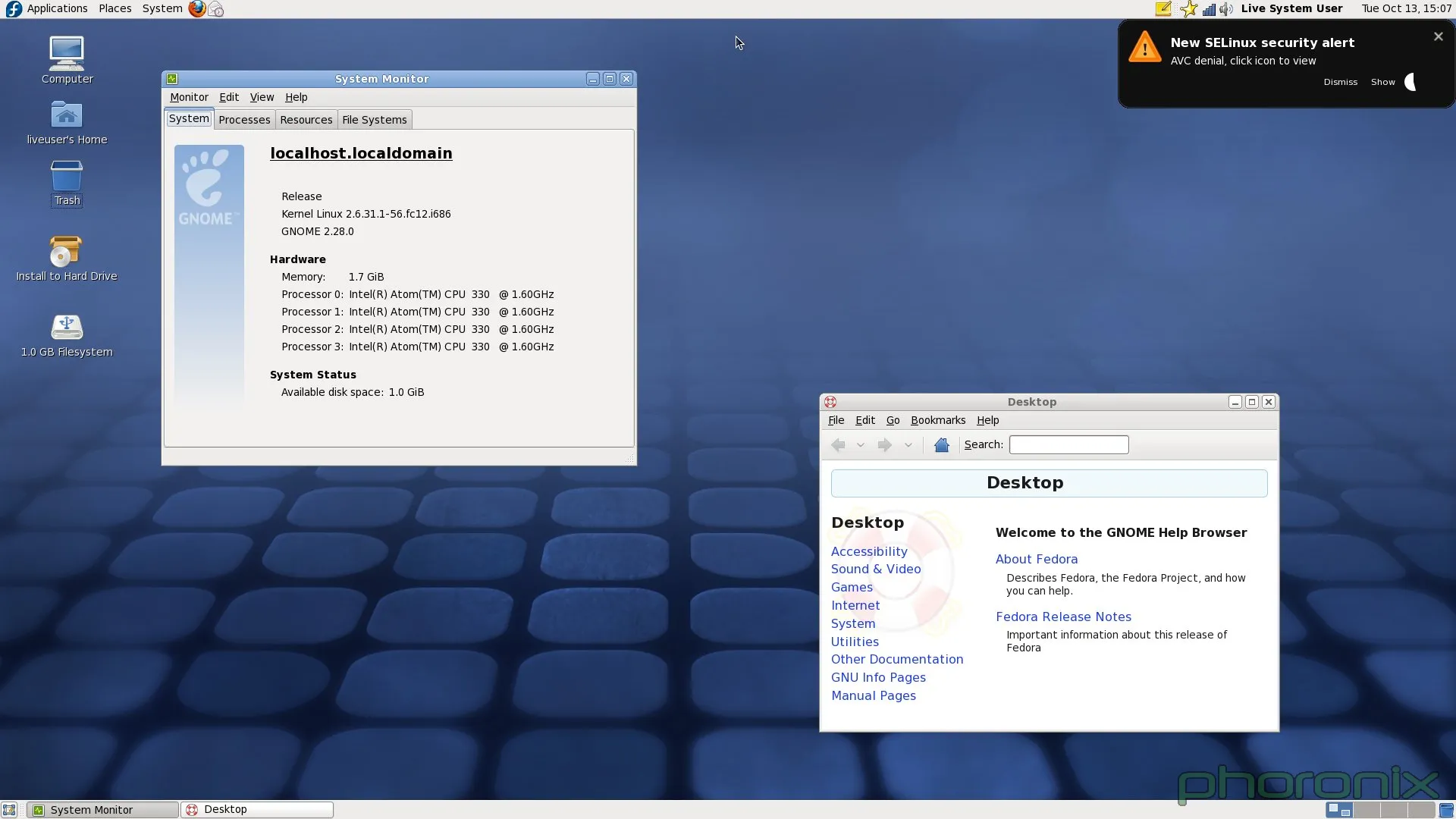Go forward in Help browser toolbar
This screenshot has width=1456, height=819.
coord(884,445)
